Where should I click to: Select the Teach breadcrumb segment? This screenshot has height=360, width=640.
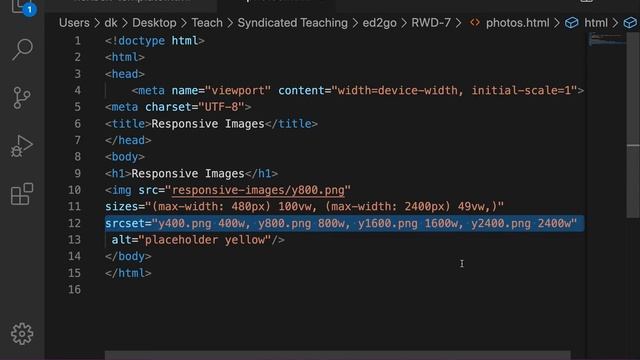(207, 23)
